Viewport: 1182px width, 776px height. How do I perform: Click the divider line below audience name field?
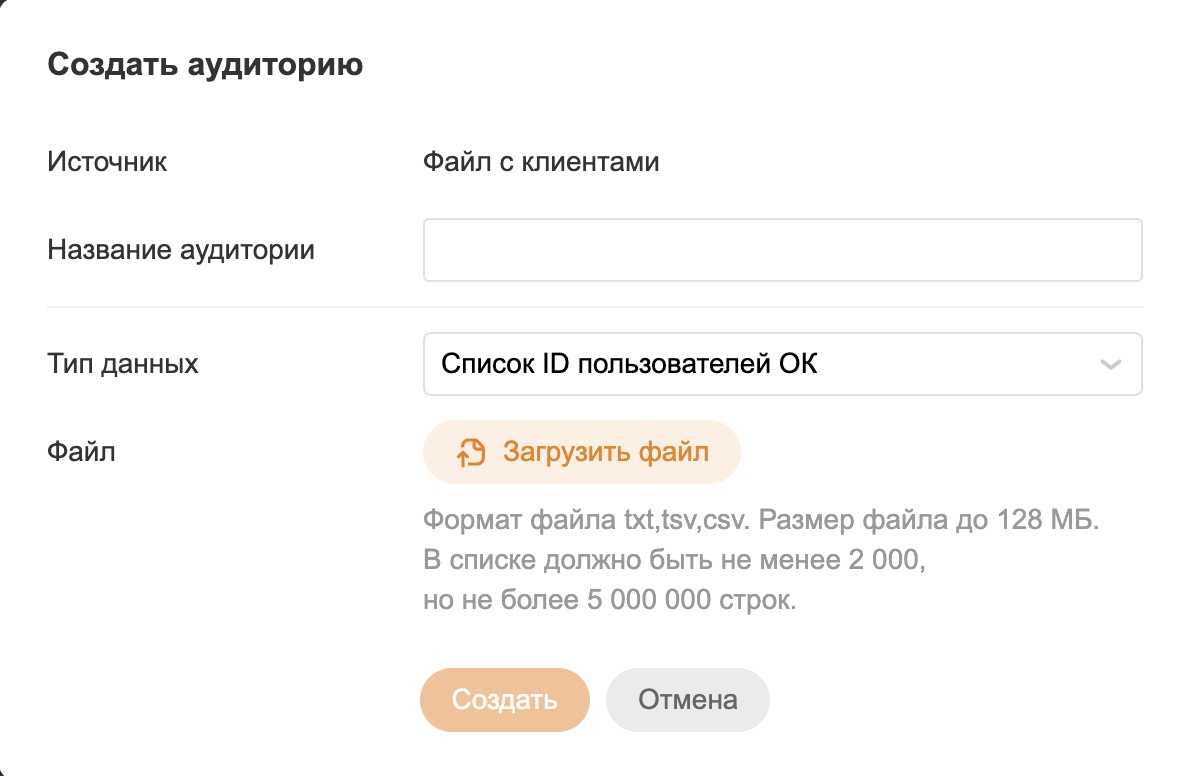click(x=594, y=307)
